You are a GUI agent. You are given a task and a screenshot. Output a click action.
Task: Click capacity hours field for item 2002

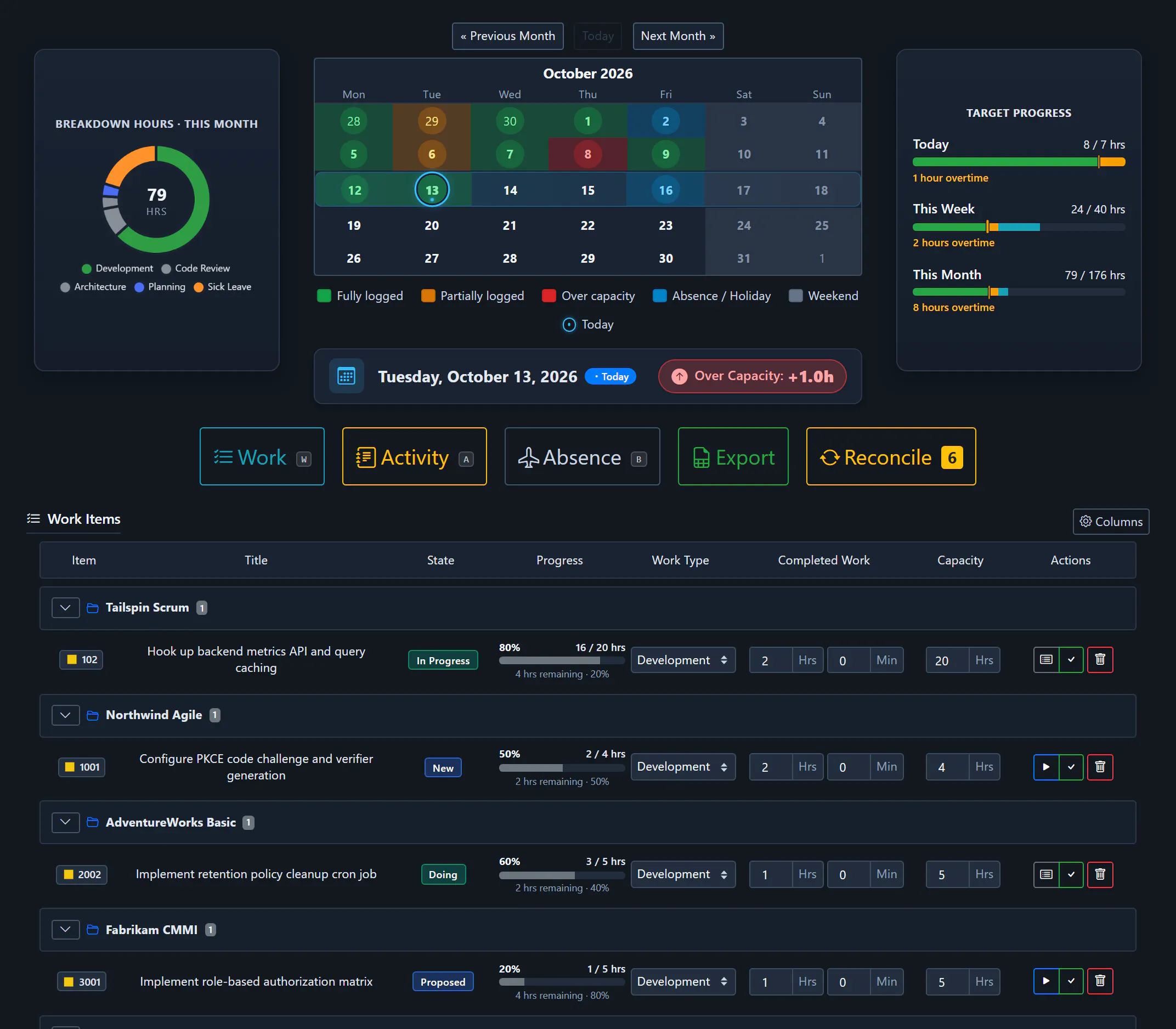(947, 874)
